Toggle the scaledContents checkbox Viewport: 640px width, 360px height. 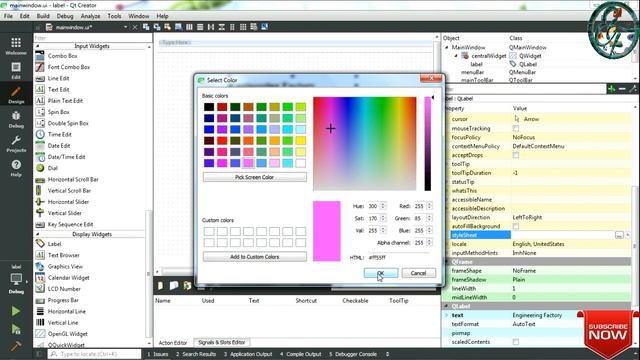516,342
